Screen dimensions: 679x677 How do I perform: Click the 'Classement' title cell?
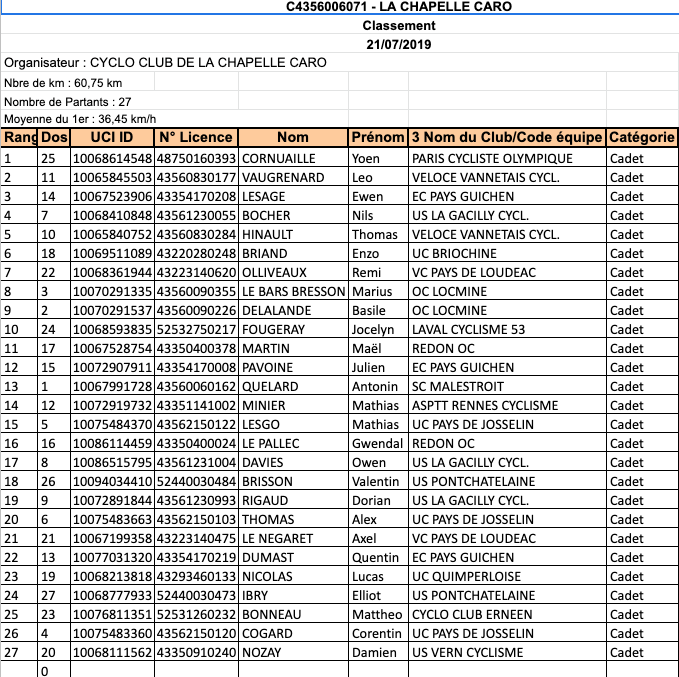click(x=399, y=25)
